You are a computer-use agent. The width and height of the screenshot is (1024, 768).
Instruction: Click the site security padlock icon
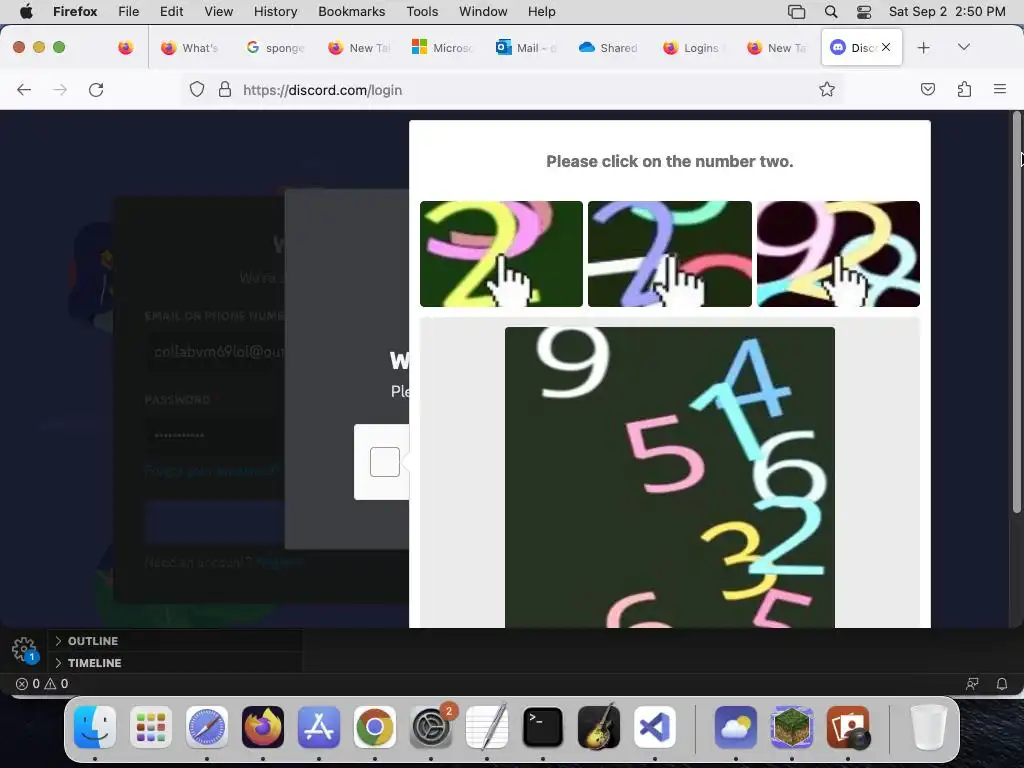[225, 89]
